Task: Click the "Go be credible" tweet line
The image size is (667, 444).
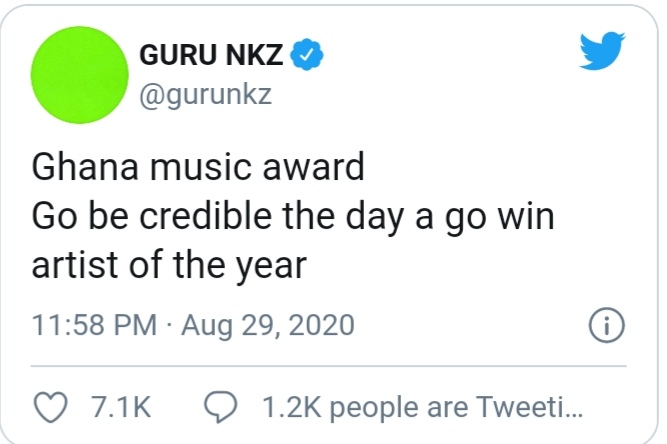Action: [x=293, y=217]
